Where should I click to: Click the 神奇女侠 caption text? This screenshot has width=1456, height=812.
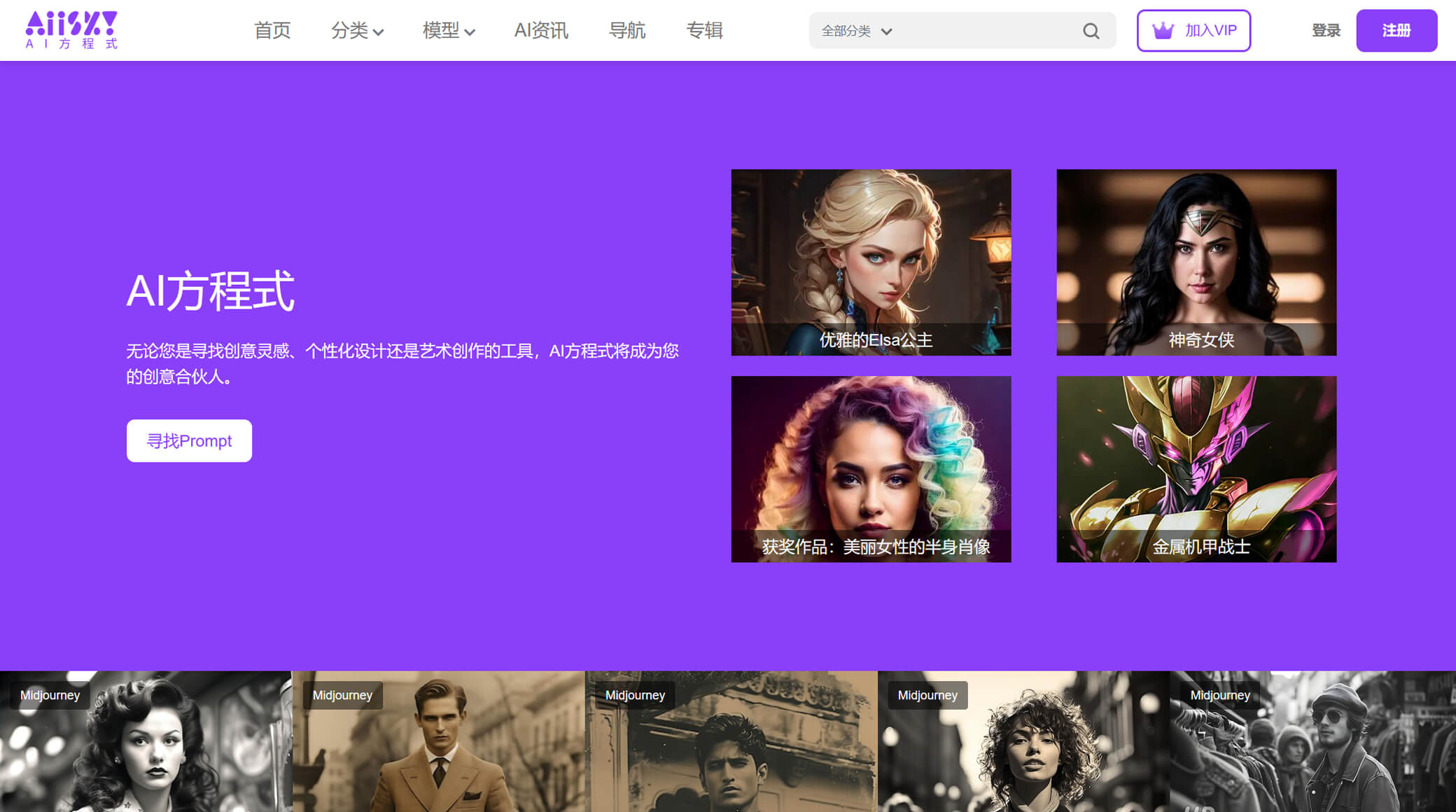[1201, 340]
